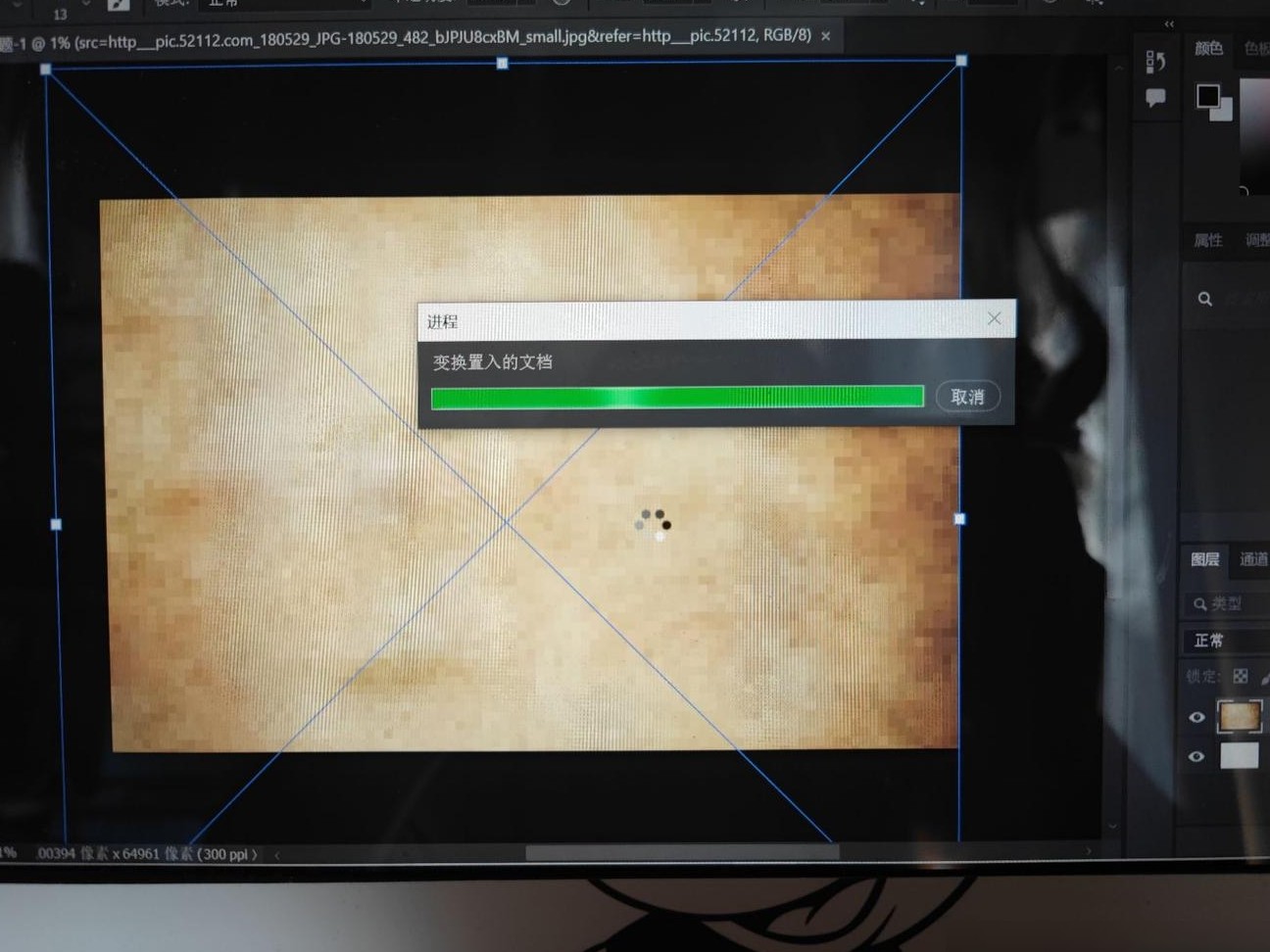Click the top-left transform handle
This screenshot has width=1270, height=952.
click(45, 69)
